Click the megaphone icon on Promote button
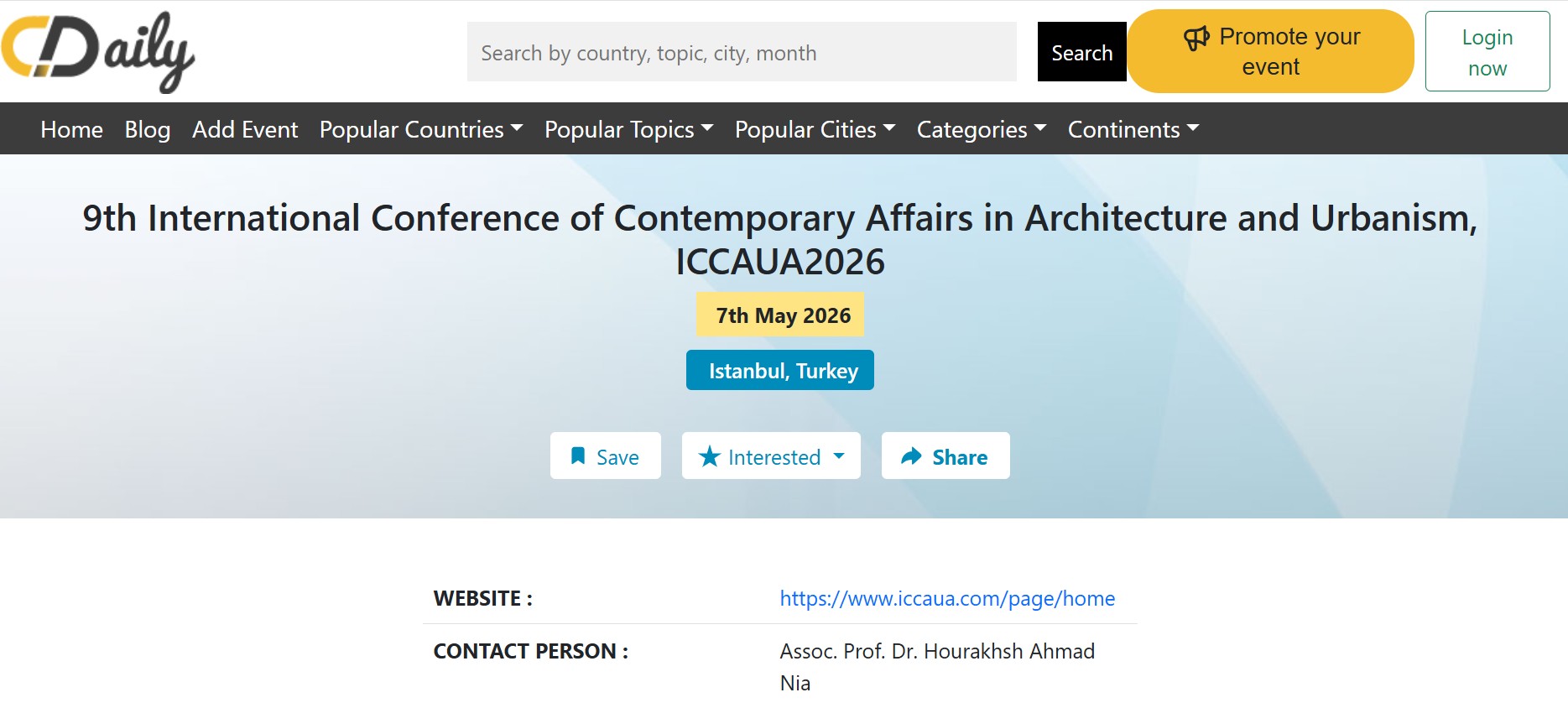 click(x=1196, y=38)
